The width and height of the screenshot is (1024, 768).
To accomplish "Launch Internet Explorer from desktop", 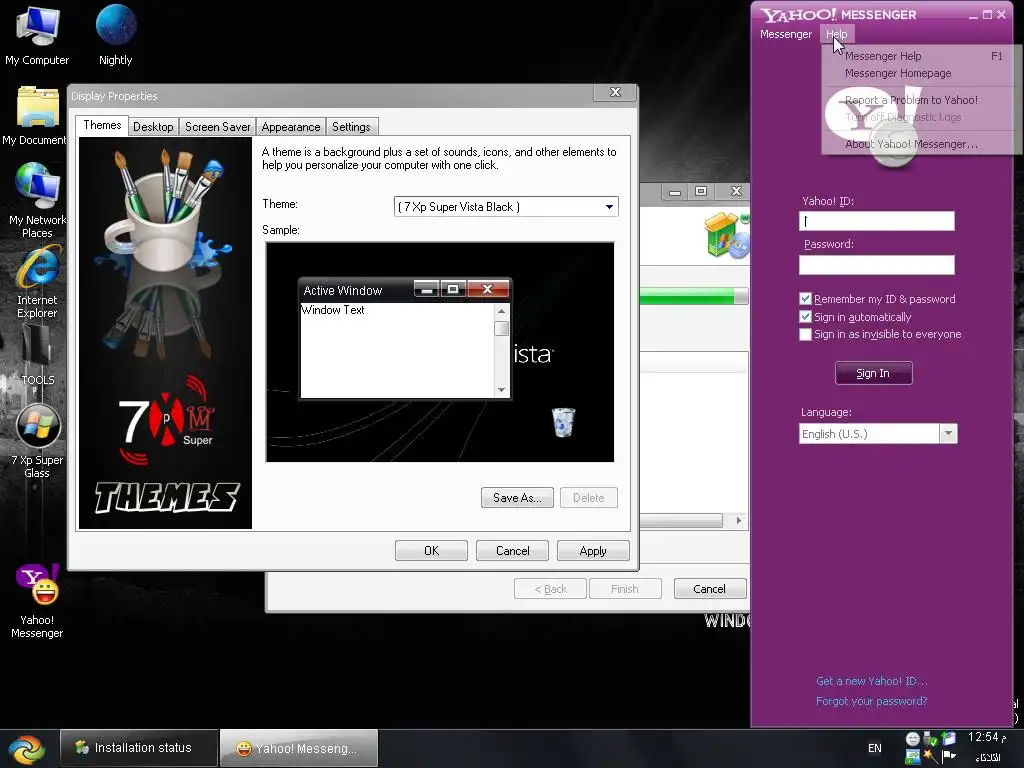I will pos(37,282).
